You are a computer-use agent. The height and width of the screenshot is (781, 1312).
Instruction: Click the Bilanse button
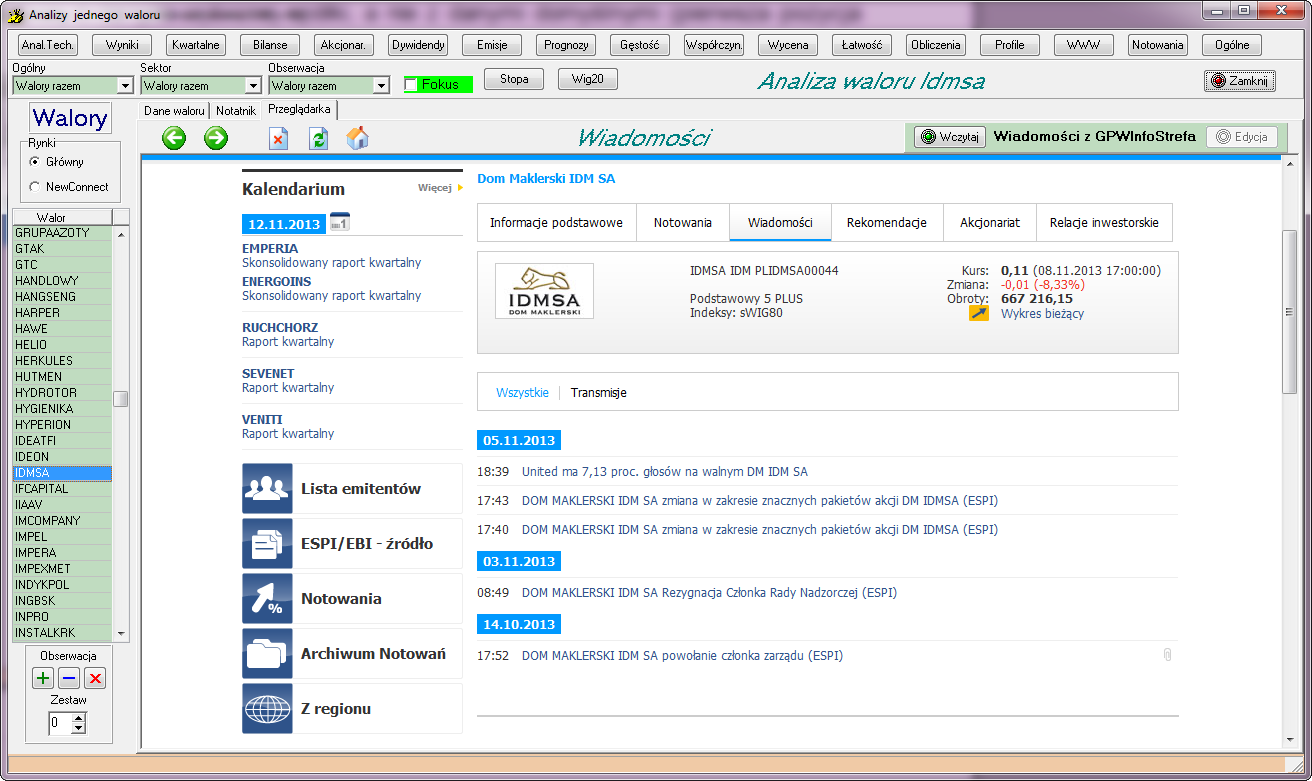[270, 45]
